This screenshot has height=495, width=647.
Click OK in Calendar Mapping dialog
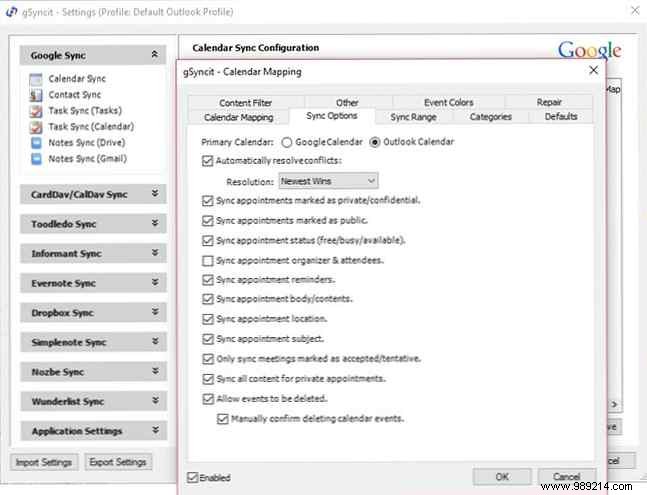coord(502,477)
